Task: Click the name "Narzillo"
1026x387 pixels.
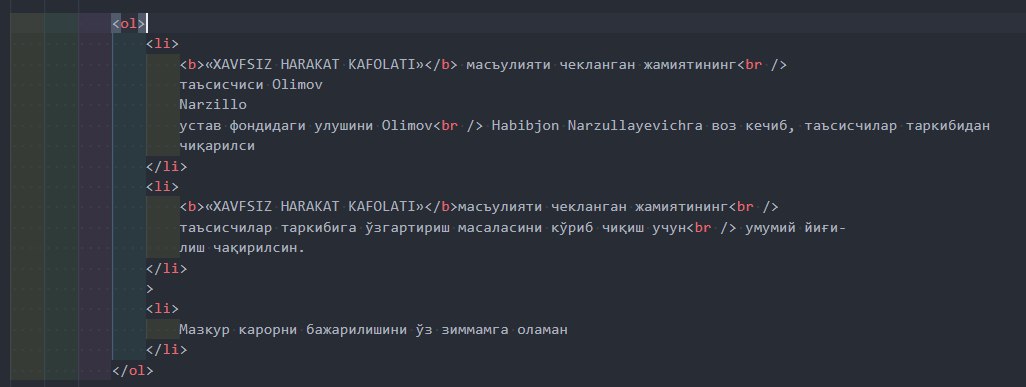Action: 213,105
